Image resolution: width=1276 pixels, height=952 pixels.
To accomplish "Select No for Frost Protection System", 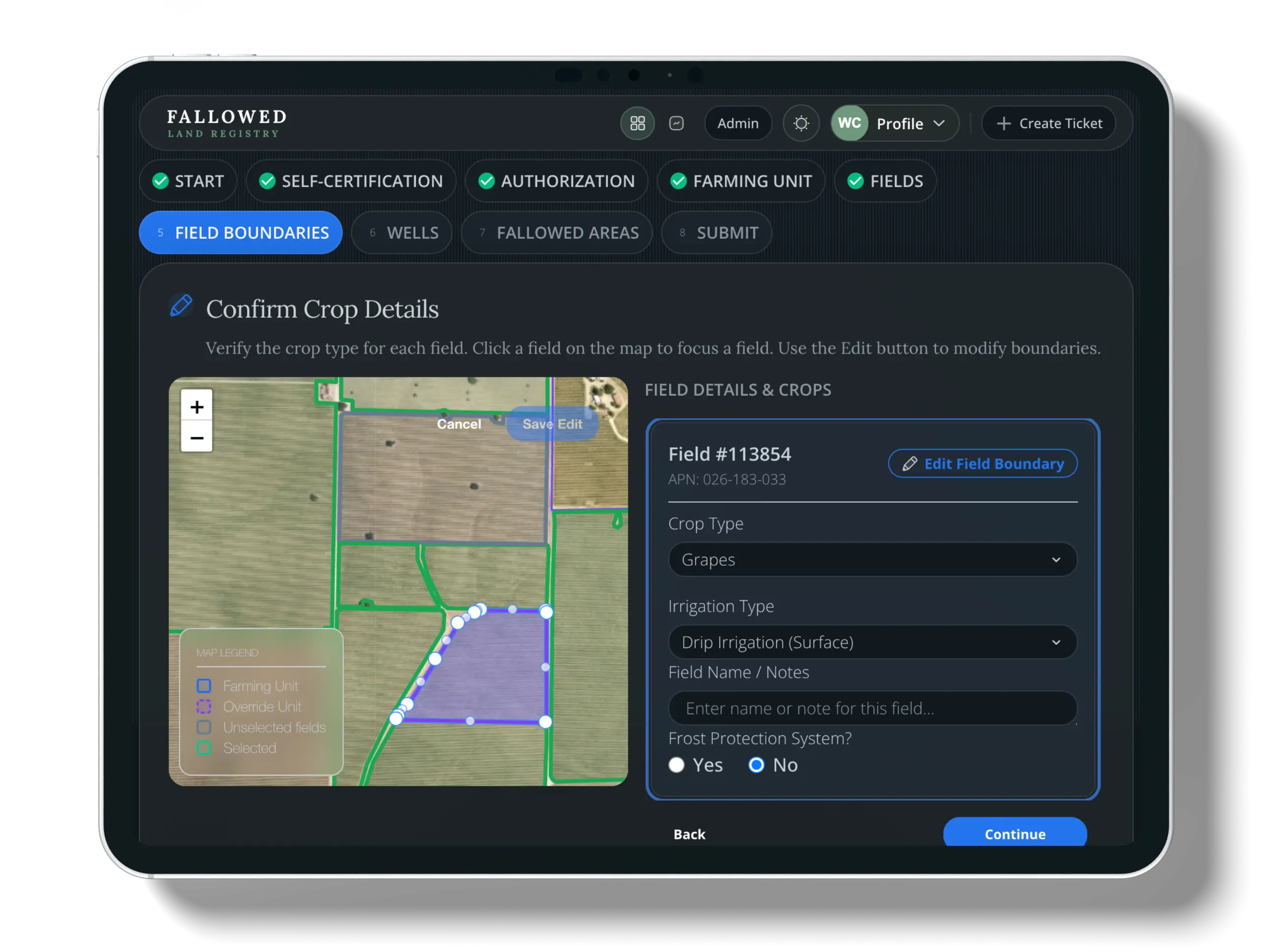I will [x=756, y=765].
